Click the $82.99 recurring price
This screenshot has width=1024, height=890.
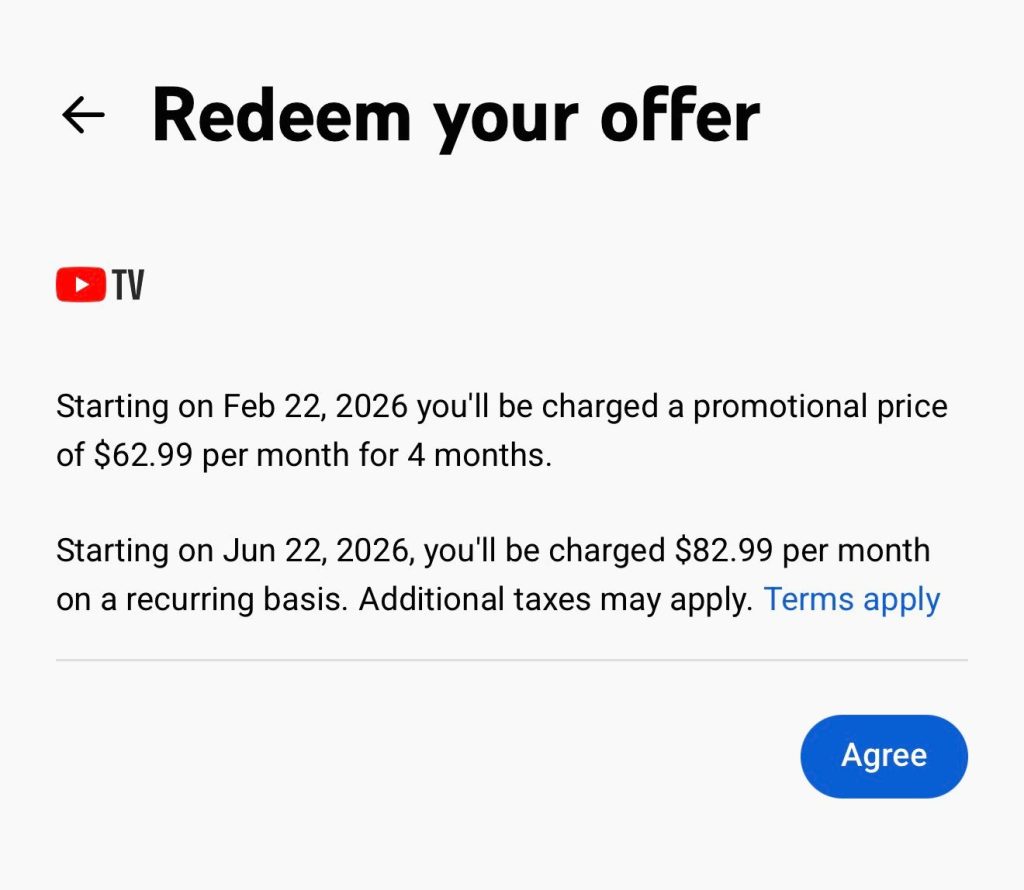pyautogui.click(x=724, y=551)
